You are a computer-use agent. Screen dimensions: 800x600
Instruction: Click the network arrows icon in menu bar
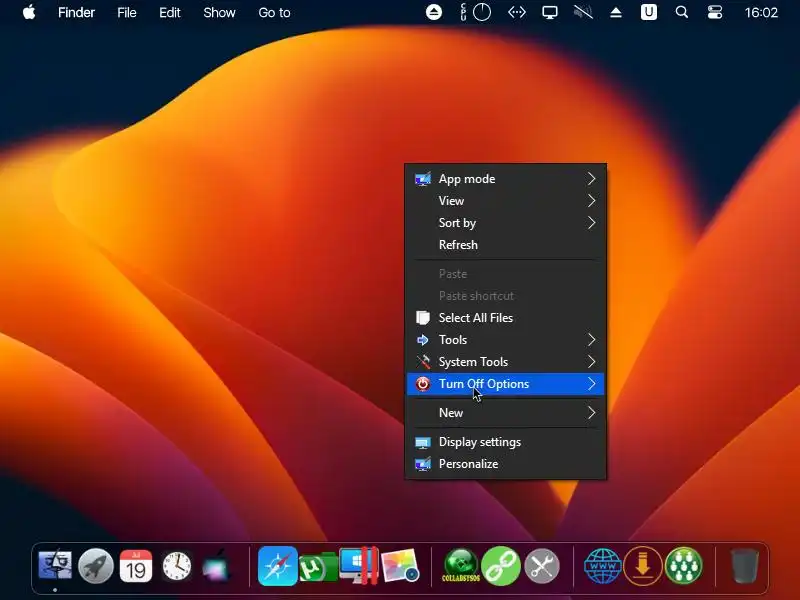tap(517, 12)
